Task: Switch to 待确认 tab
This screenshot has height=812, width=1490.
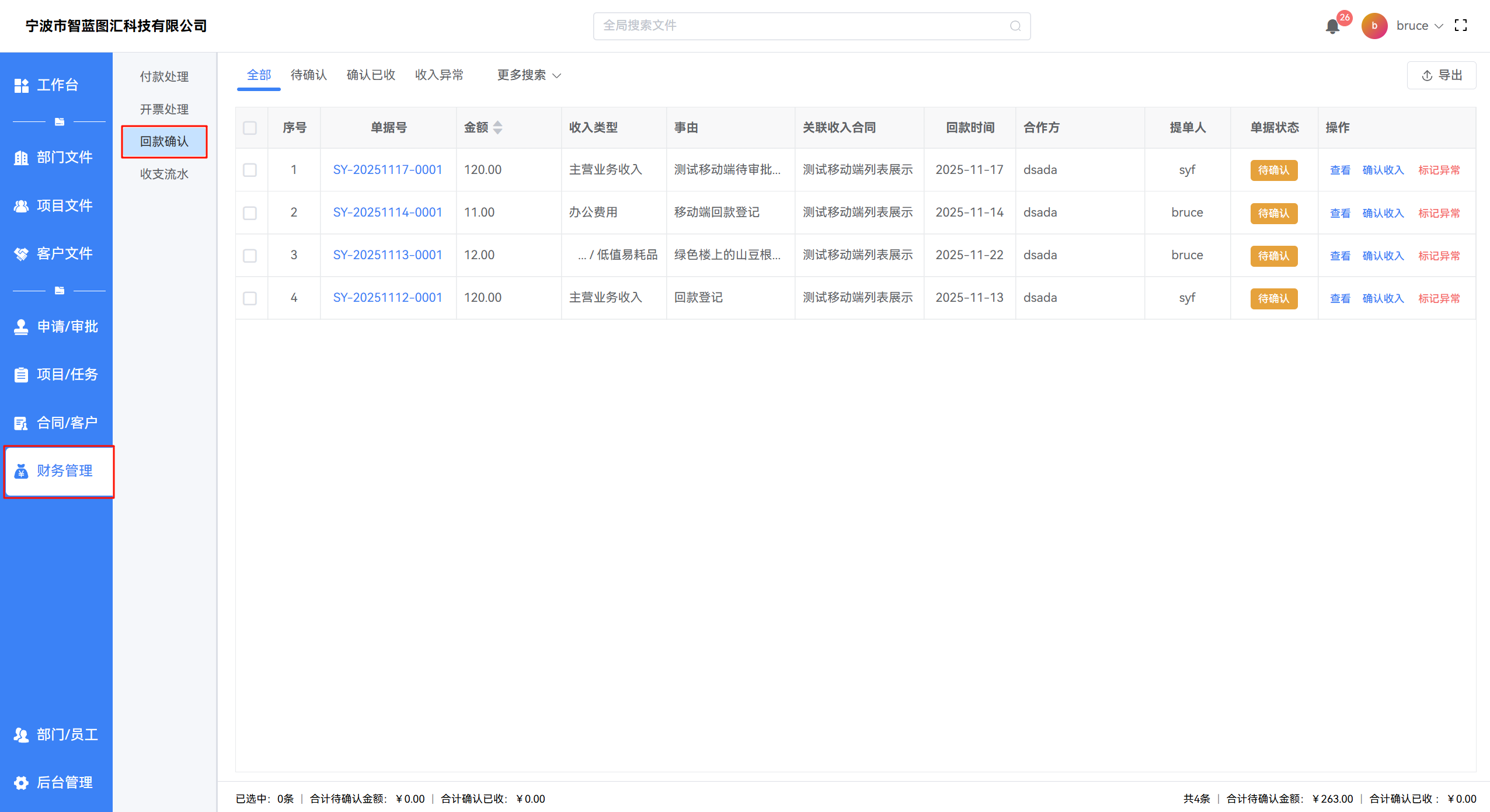Action: [x=308, y=75]
